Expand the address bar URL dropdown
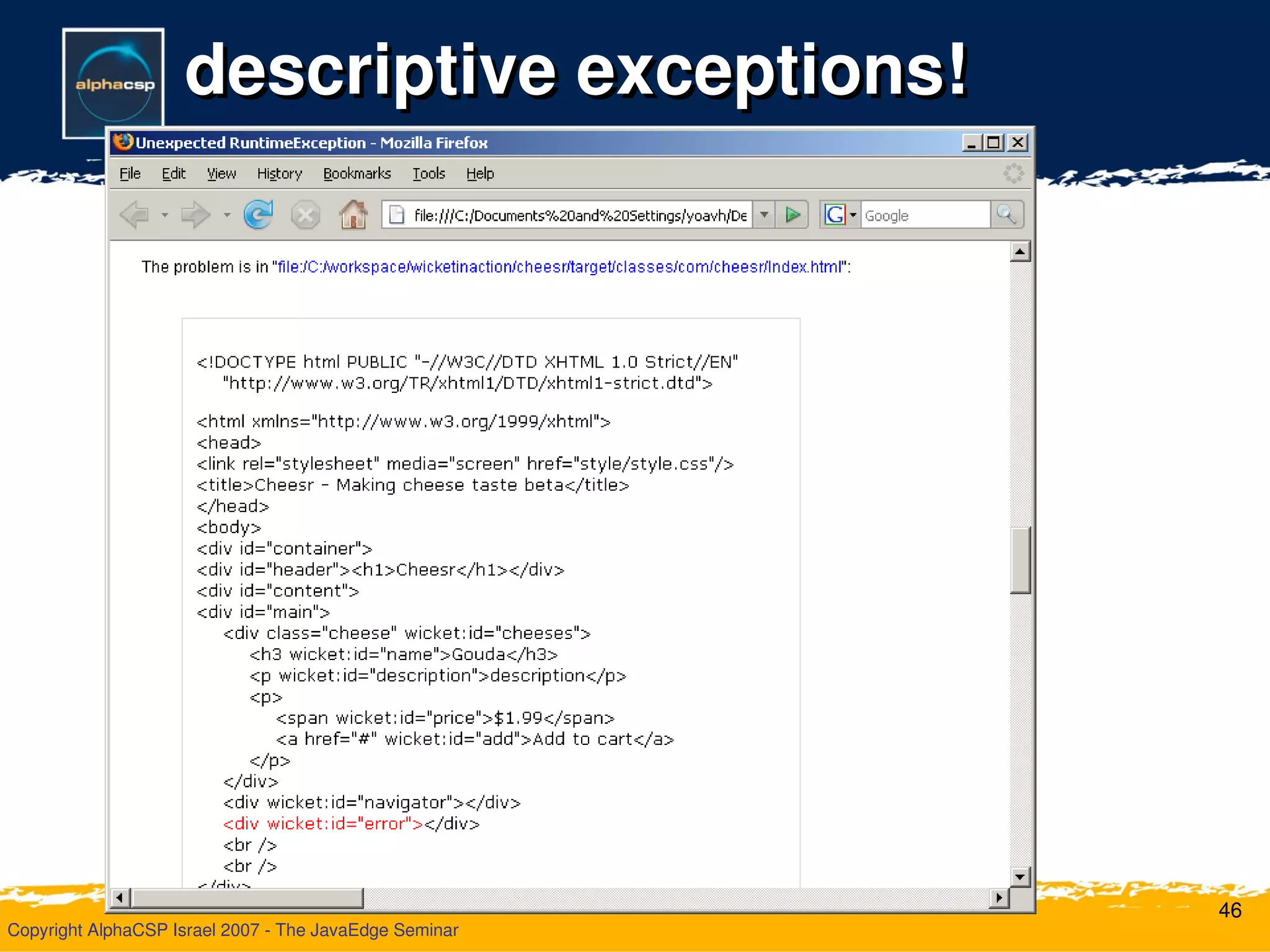The height and width of the screenshot is (952, 1270). [x=764, y=215]
